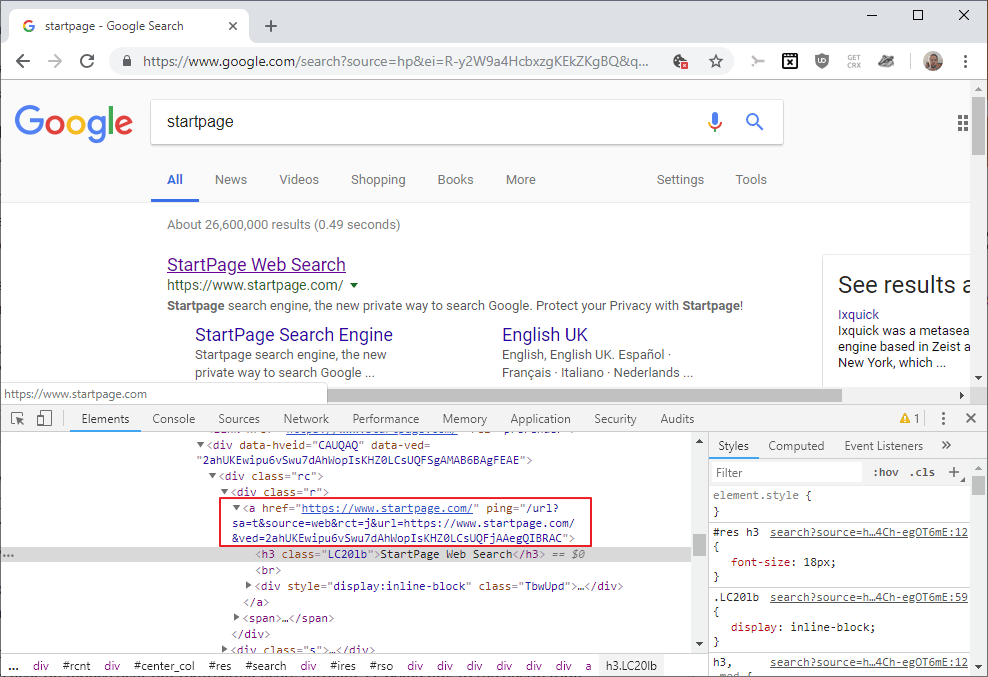Open Google search Settings
This screenshot has height=677, width=988.
[680, 180]
